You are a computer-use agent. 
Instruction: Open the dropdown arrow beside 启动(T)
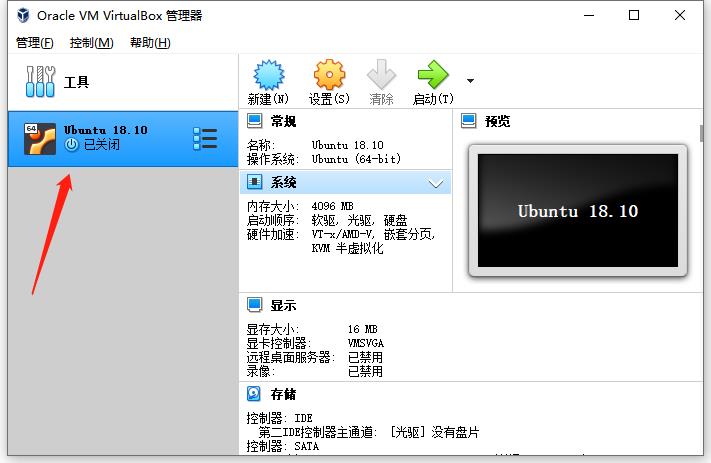(x=470, y=81)
